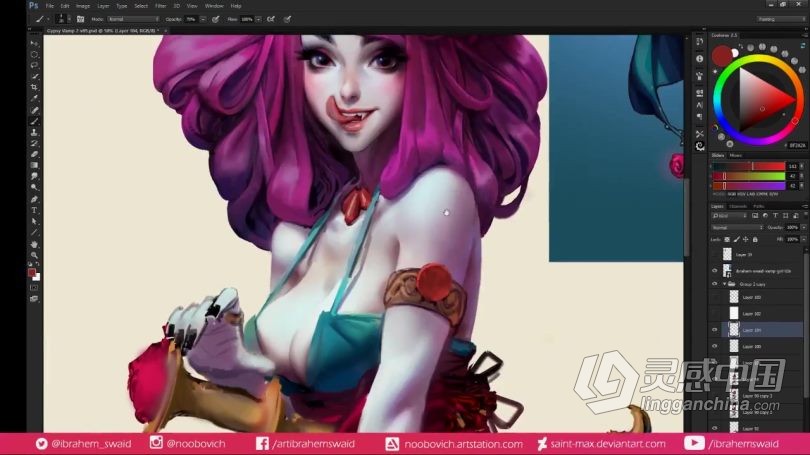Hide Layer 104 visibility eye

click(714, 330)
